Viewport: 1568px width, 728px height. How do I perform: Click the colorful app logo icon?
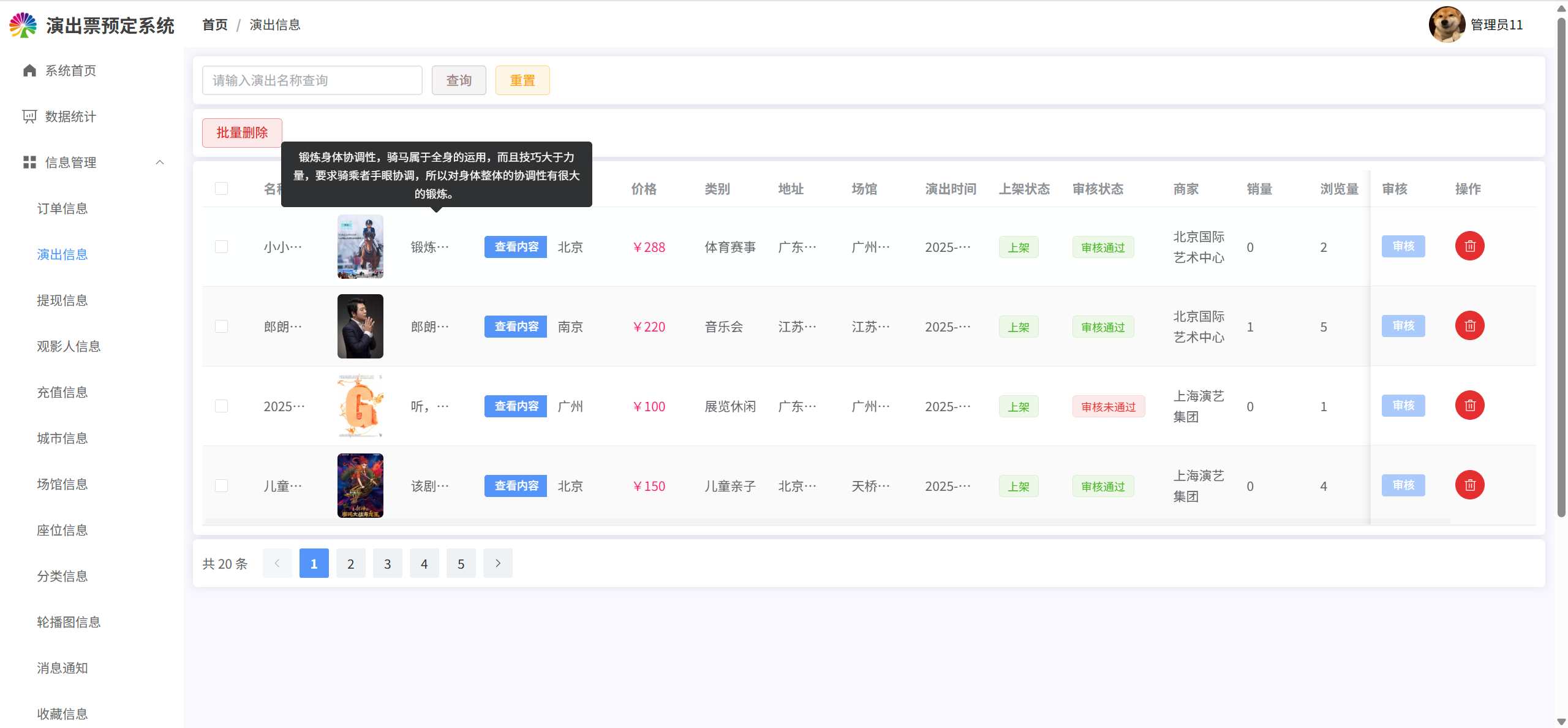[x=23, y=25]
